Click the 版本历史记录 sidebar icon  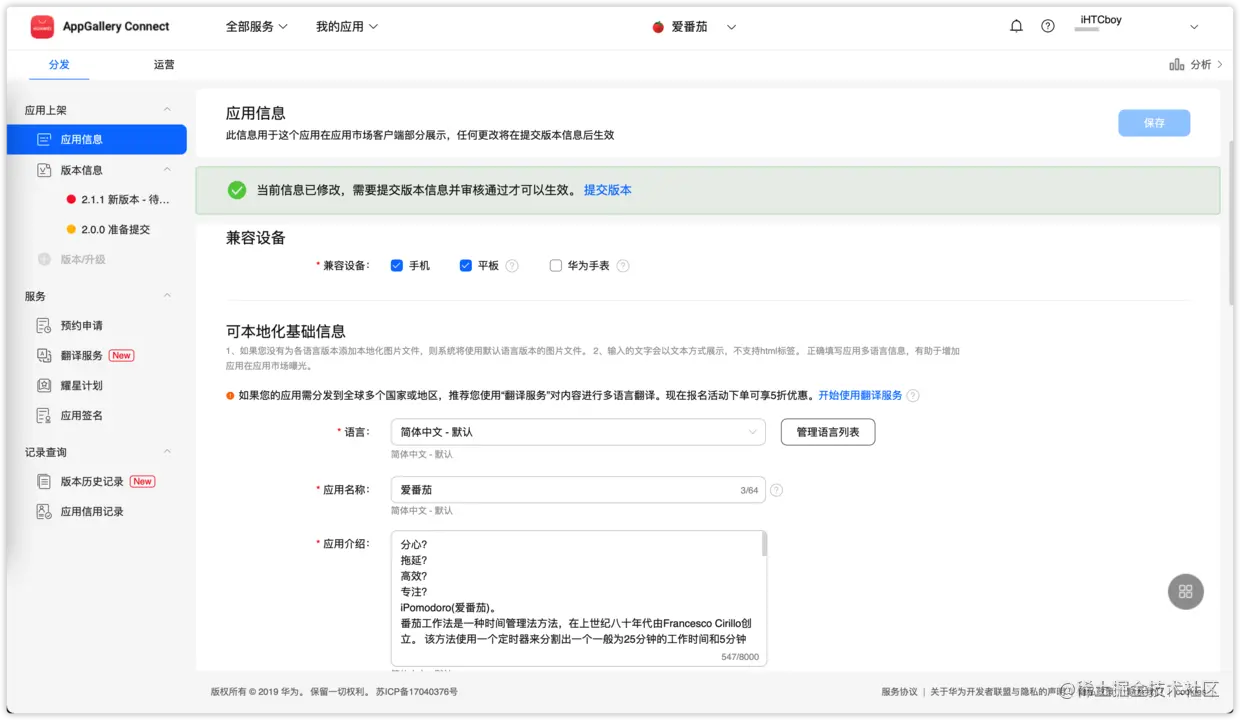pyautogui.click(x=44, y=482)
